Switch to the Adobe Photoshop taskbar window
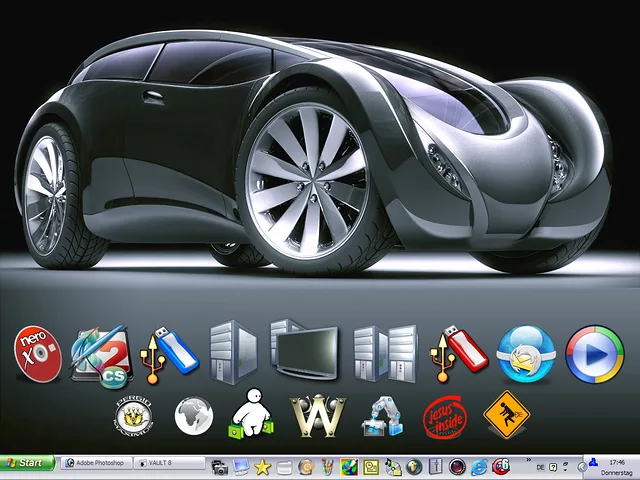Screen dimensions: 640x480 [x=97, y=464]
